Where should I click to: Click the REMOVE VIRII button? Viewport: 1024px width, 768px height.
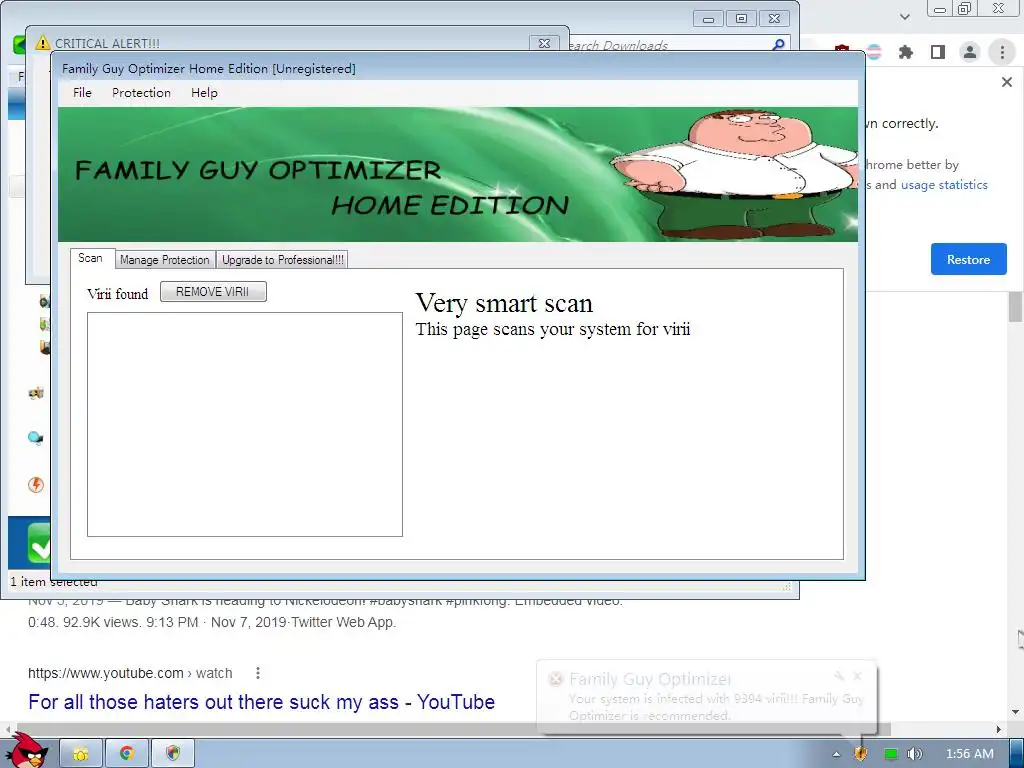[213, 292]
